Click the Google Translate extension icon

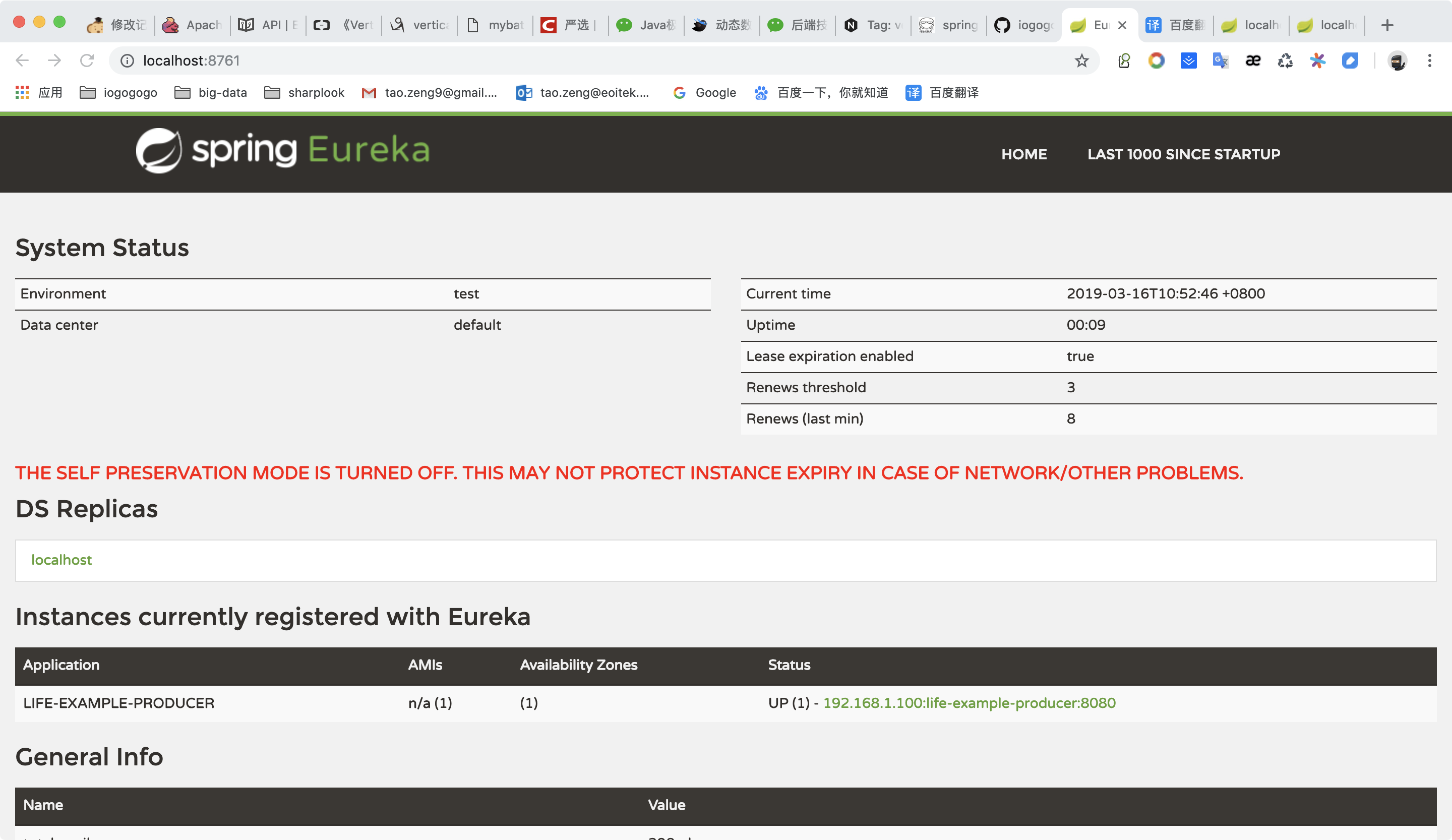click(x=1221, y=61)
